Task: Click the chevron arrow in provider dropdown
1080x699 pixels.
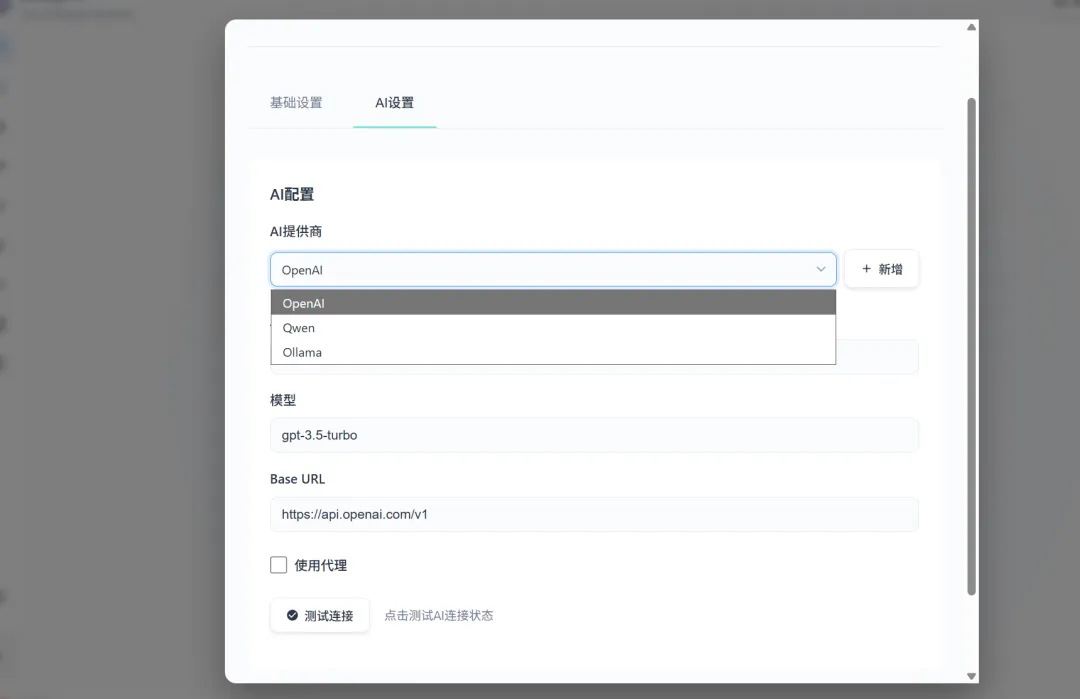Action: [821, 269]
